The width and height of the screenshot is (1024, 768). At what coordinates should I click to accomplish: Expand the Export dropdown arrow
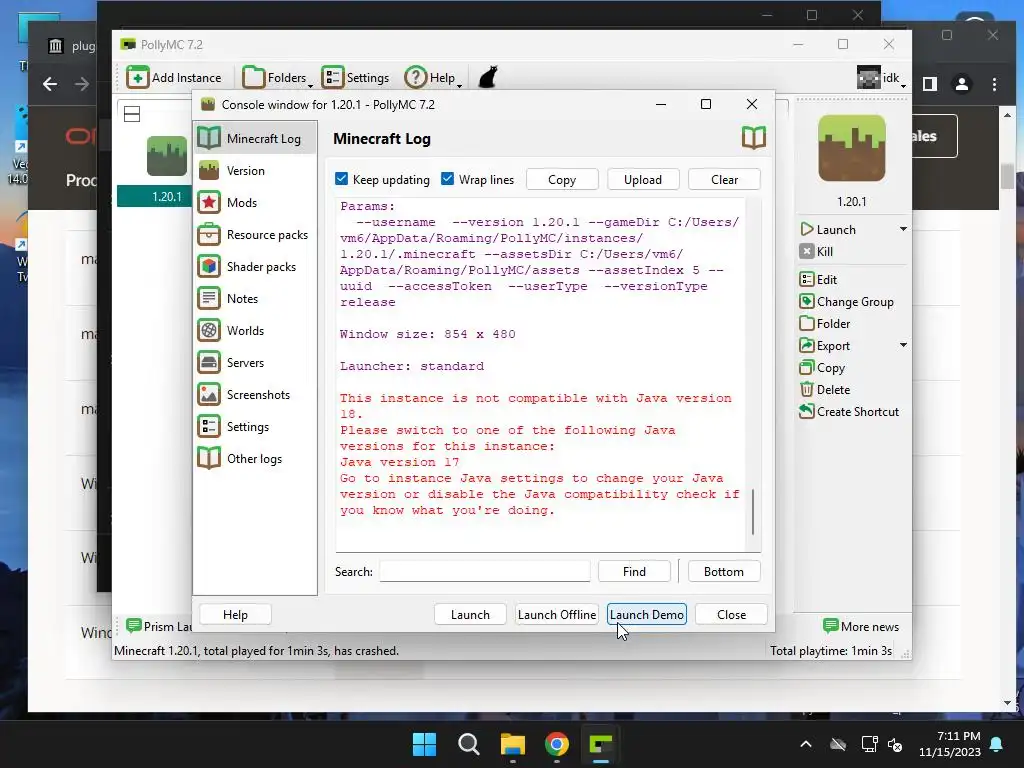[x=903, y=345]
